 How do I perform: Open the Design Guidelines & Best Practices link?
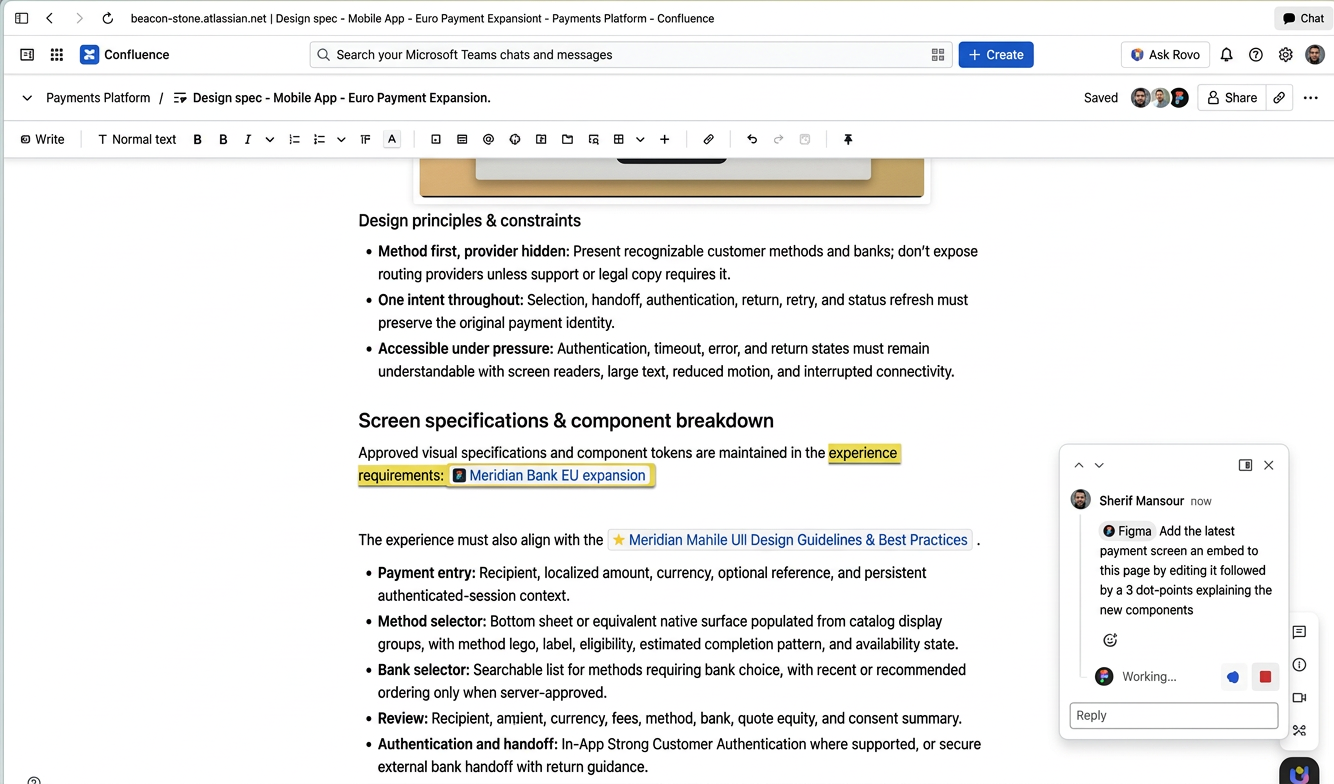point(789,540)
